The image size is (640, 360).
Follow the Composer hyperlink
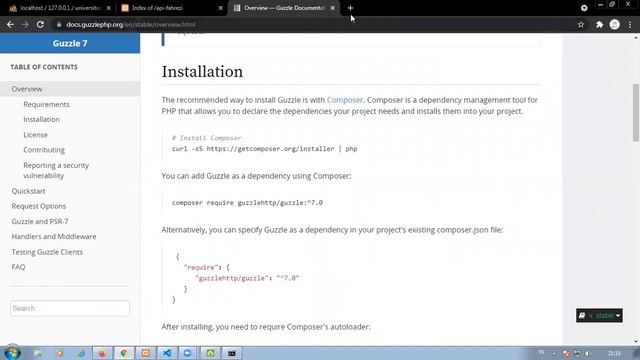pyautogui.click(x=344, y=100)
